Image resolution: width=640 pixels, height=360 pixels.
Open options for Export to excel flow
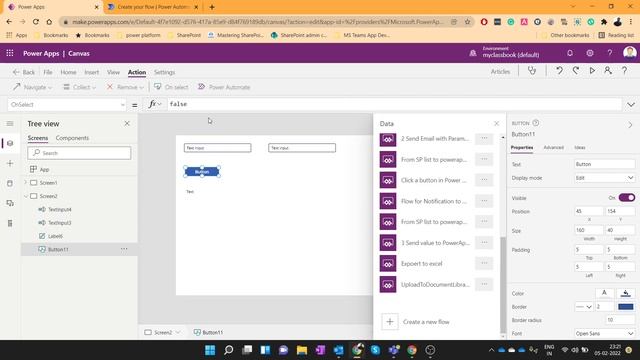point(484,263)
